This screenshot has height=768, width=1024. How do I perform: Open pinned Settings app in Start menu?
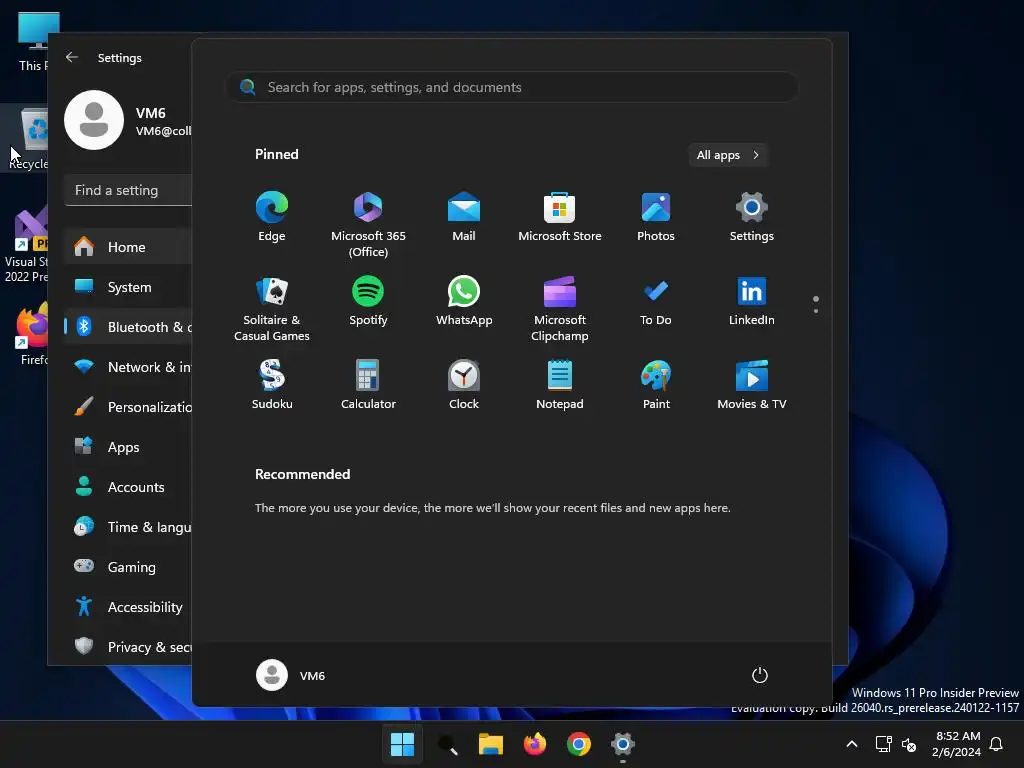point(752,217)
